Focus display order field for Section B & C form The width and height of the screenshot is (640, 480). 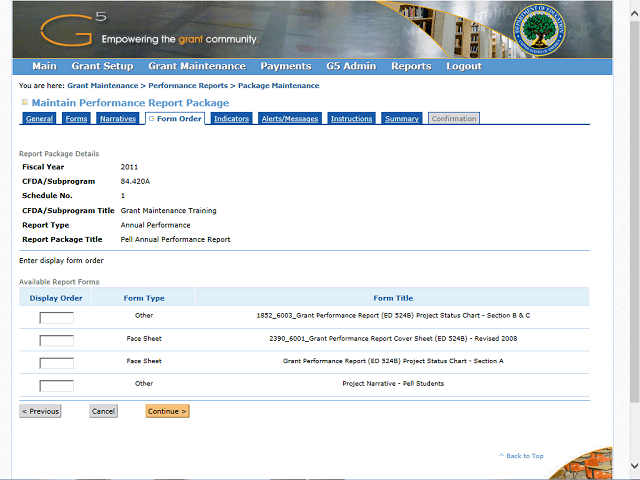tap(56, 318)
